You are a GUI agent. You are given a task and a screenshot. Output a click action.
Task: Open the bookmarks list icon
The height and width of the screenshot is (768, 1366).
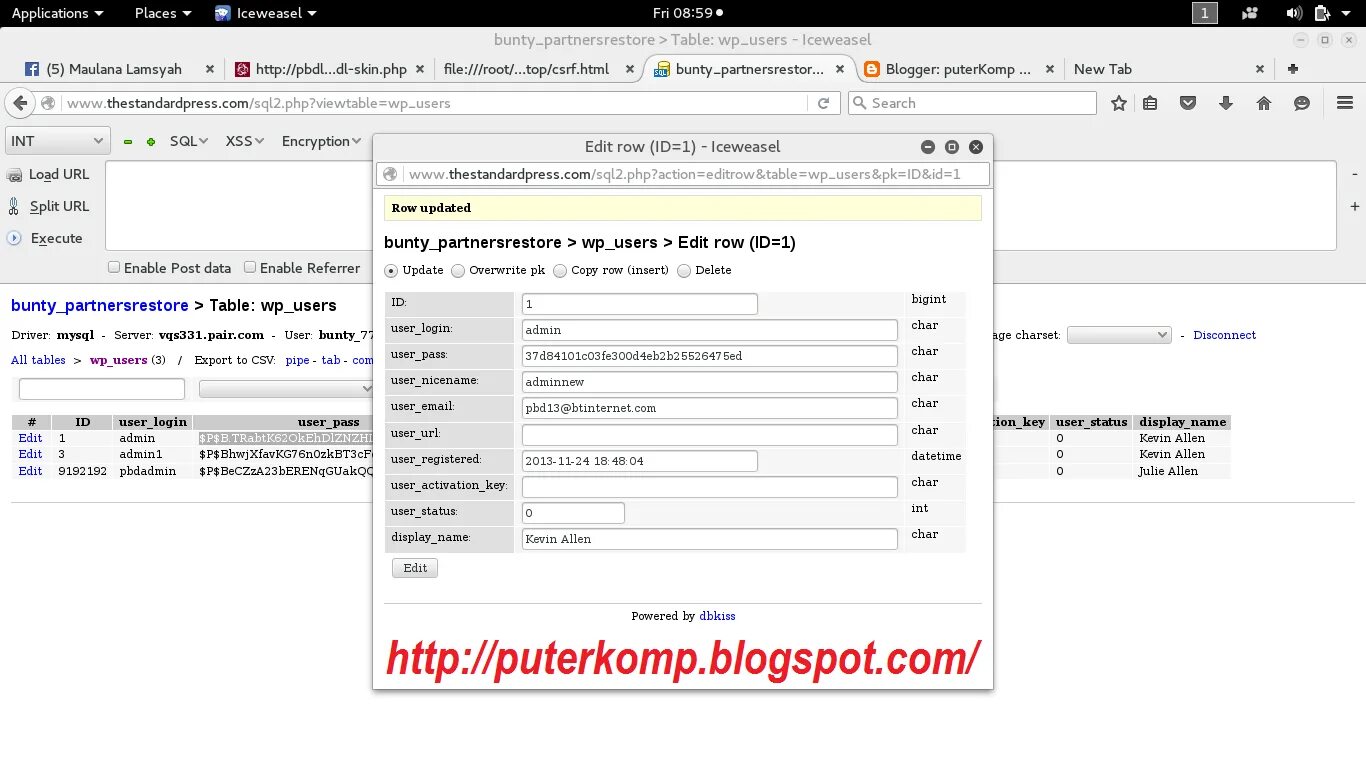tap(1150, 103)
